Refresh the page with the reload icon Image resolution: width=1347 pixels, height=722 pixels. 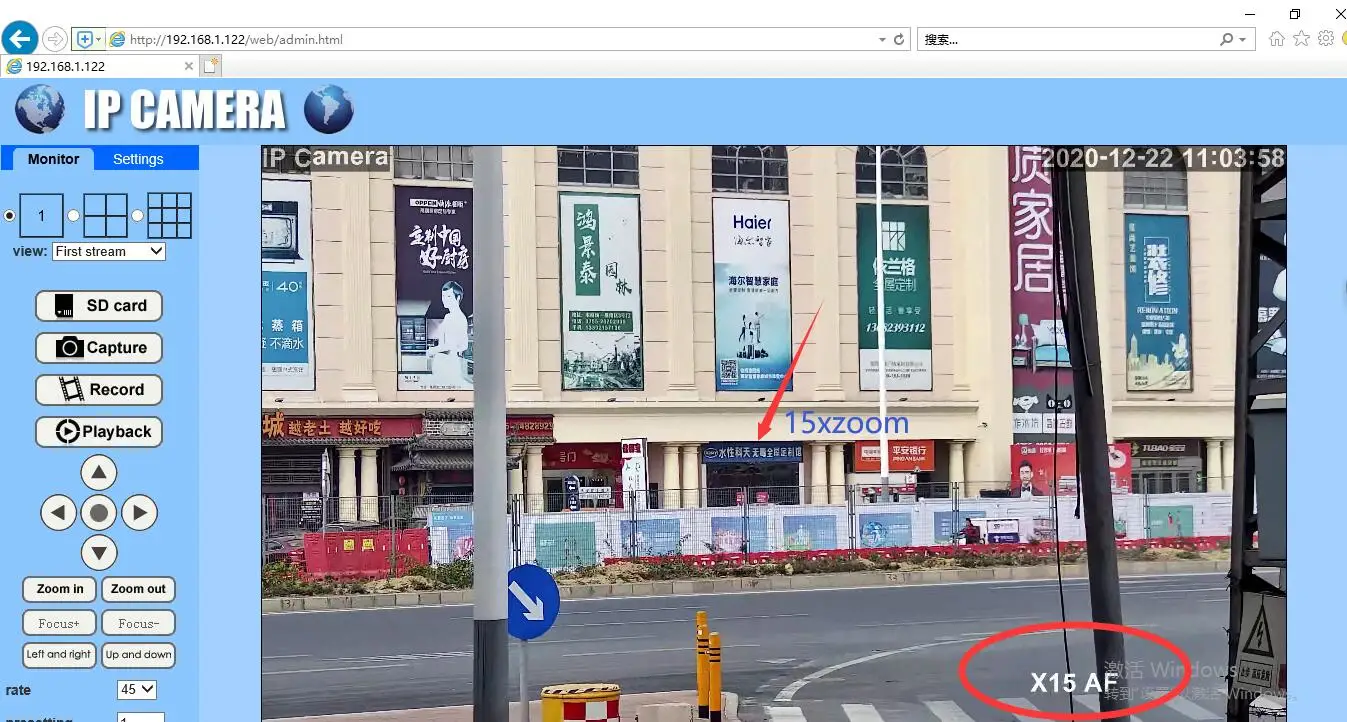899,40
